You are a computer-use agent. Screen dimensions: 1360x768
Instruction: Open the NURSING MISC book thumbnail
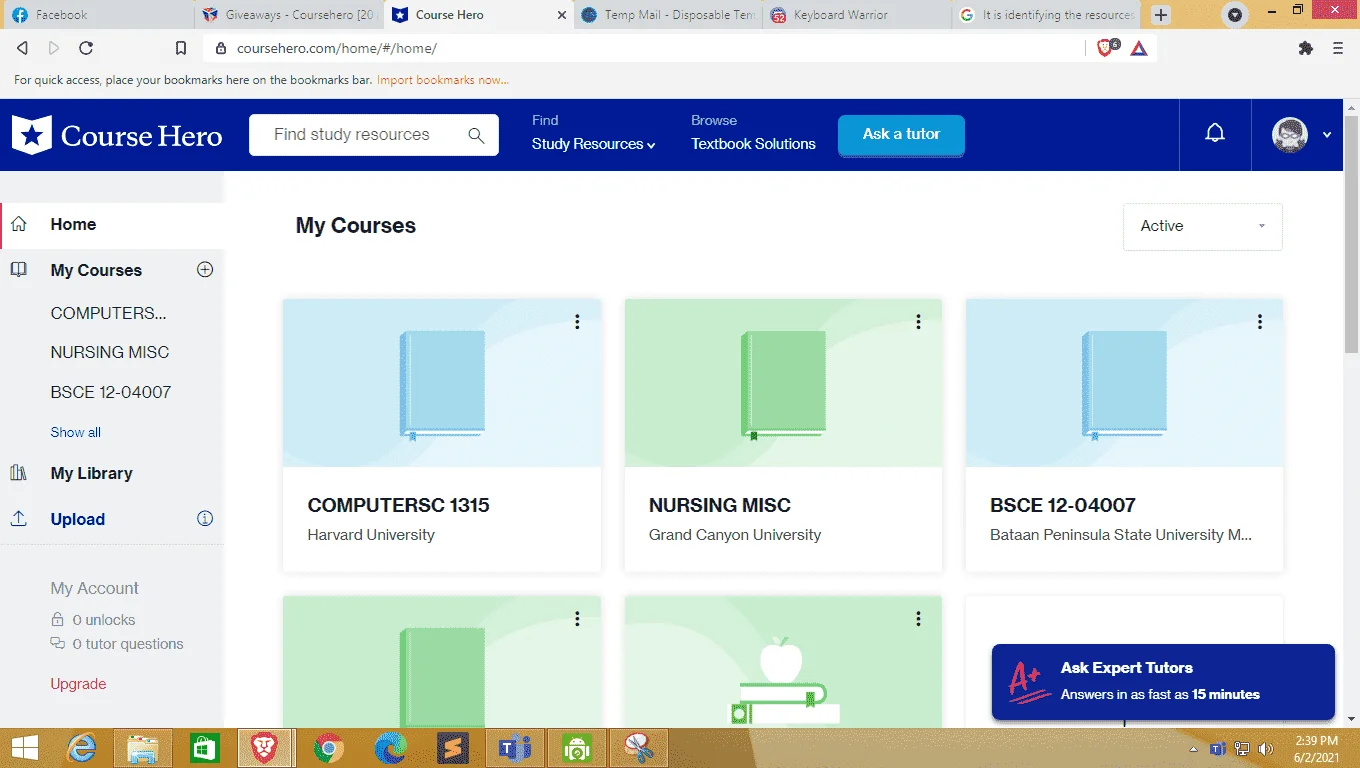pyautogui.click(x=783, y=383)
